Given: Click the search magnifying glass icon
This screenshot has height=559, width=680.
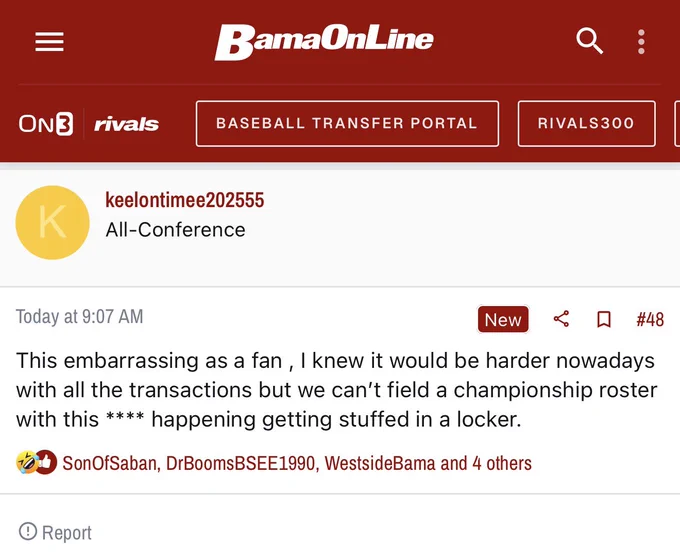Looking at the screenshot, I should 589,41.
